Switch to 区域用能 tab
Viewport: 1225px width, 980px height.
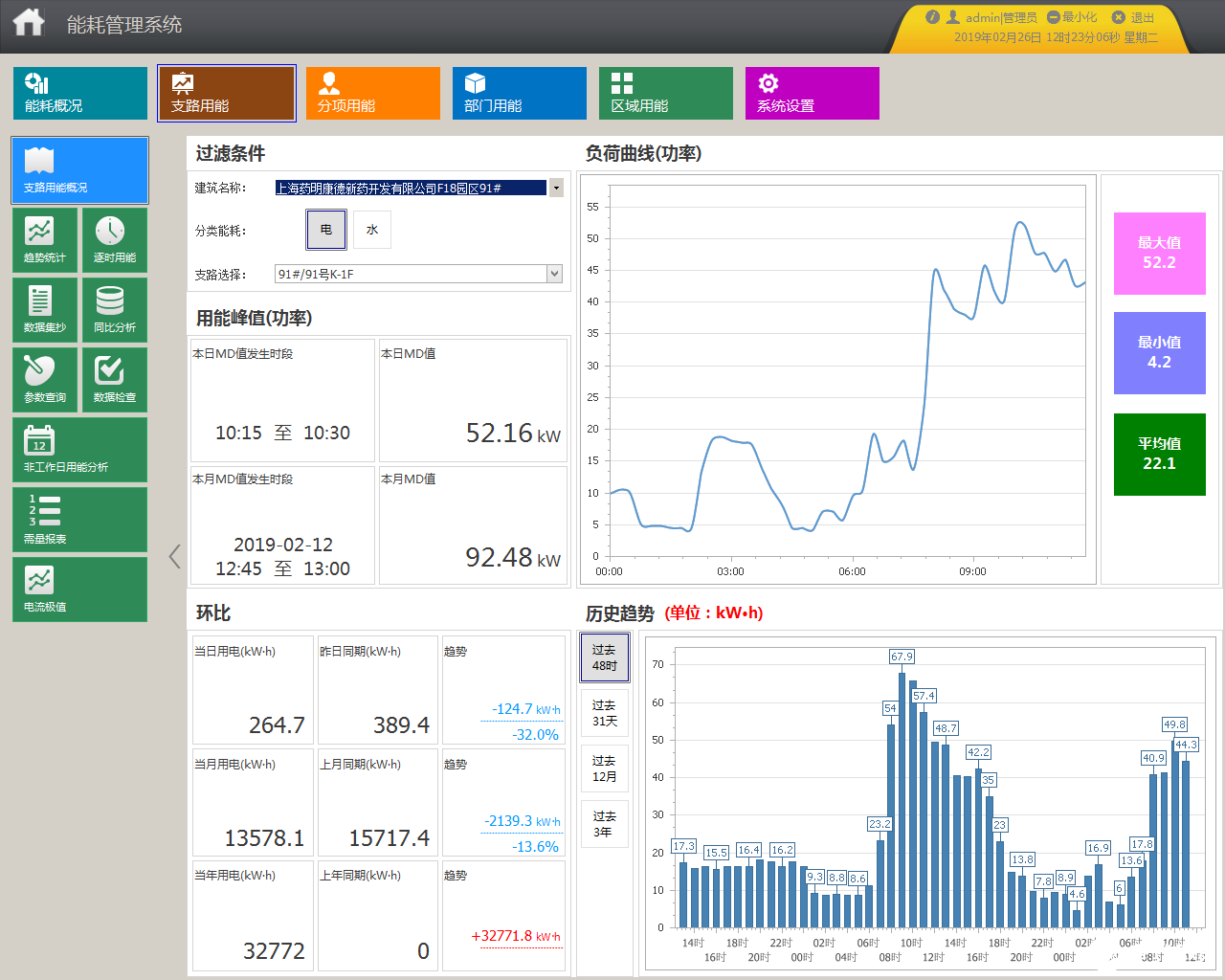click(x=666, y=93)
